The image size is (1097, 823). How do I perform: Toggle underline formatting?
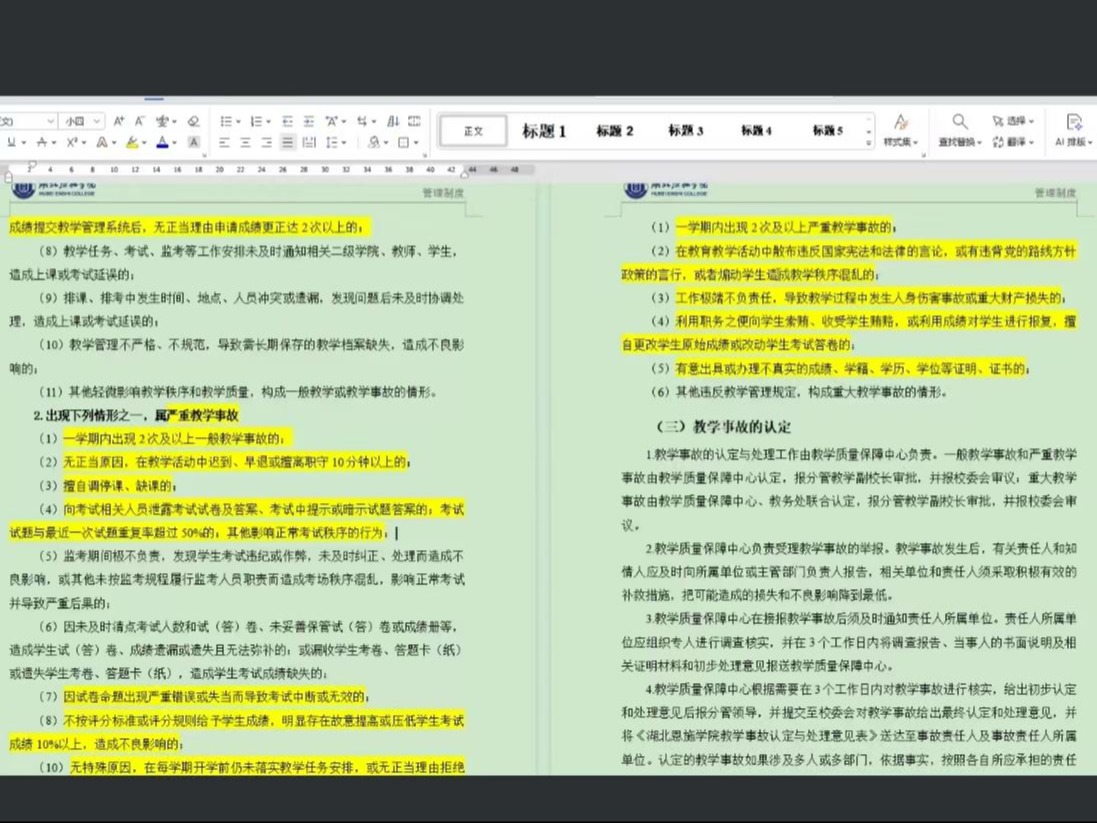(12, 143)
